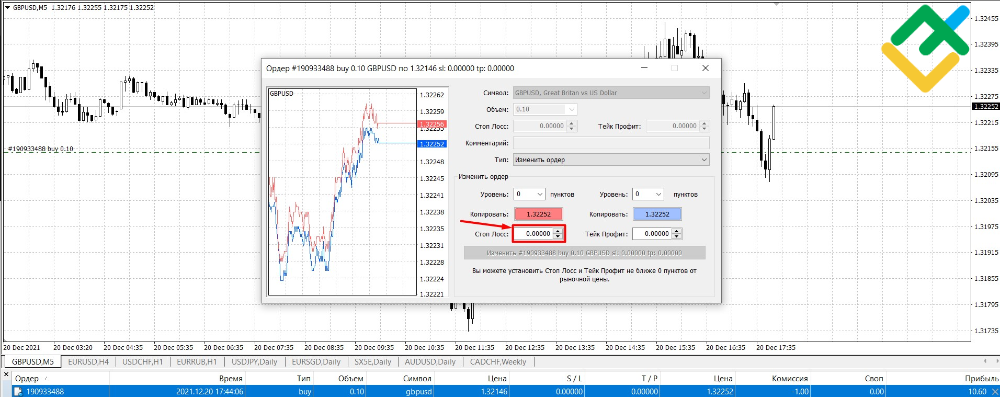The image size is (1000, 397).
Task: Select the SX5E,Daily chart tab
Action: pos(372,362)
